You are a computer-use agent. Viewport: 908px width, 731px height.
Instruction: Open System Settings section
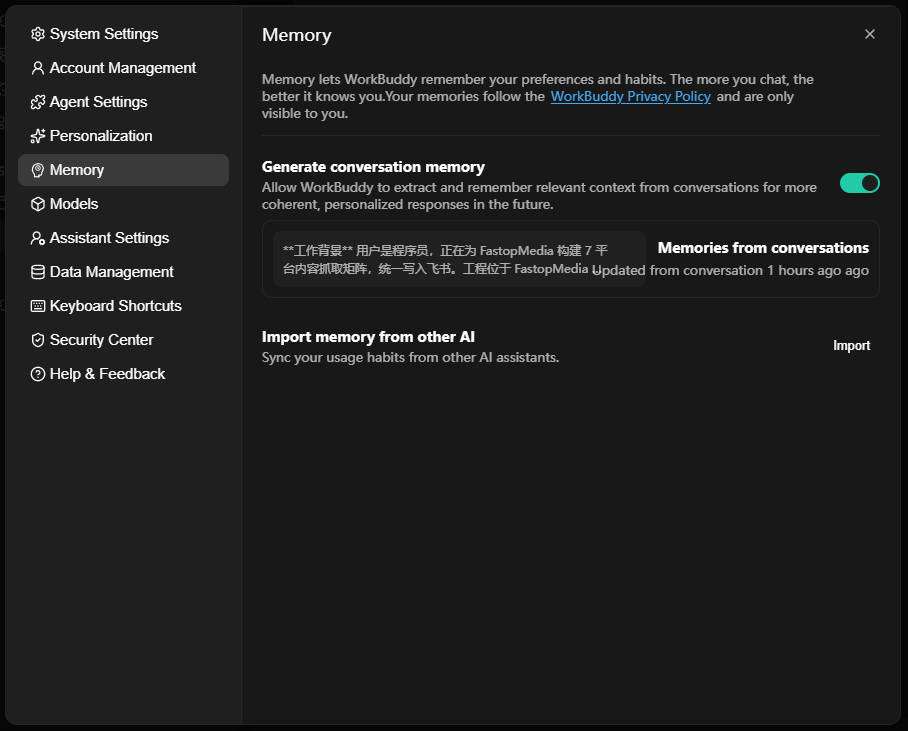coord(123,34)
